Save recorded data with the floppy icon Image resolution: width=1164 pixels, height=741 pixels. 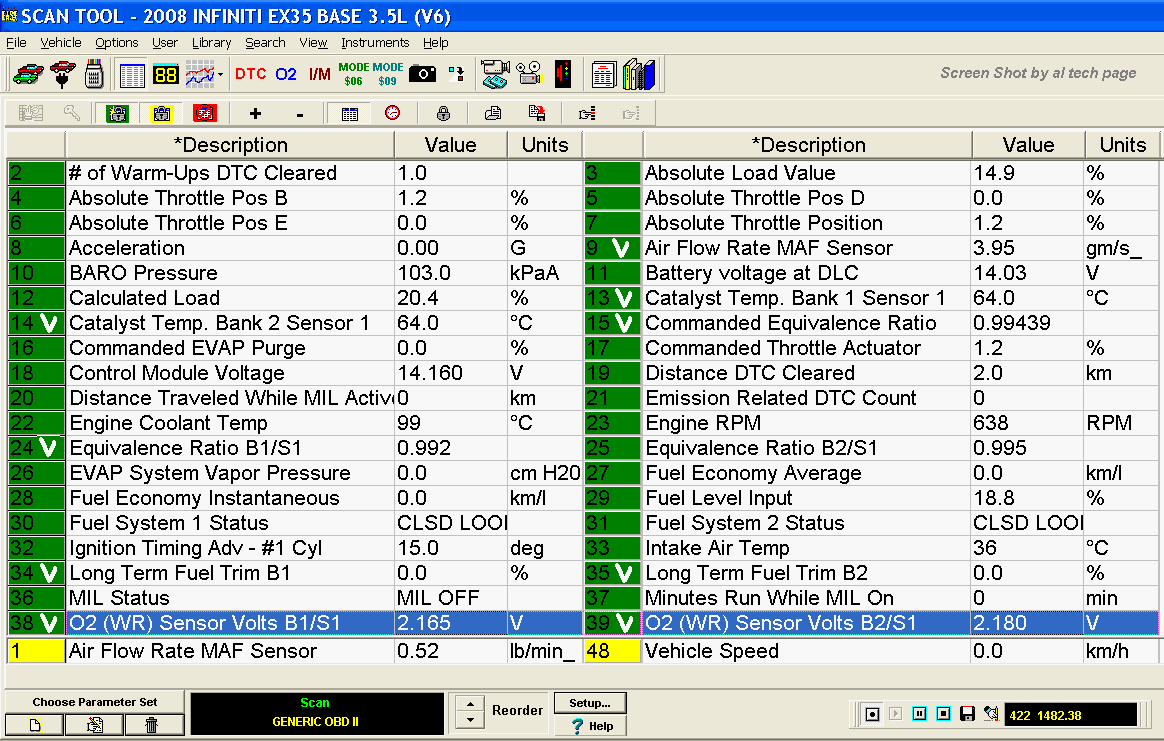pyautogui.click(x=967, y=714)
